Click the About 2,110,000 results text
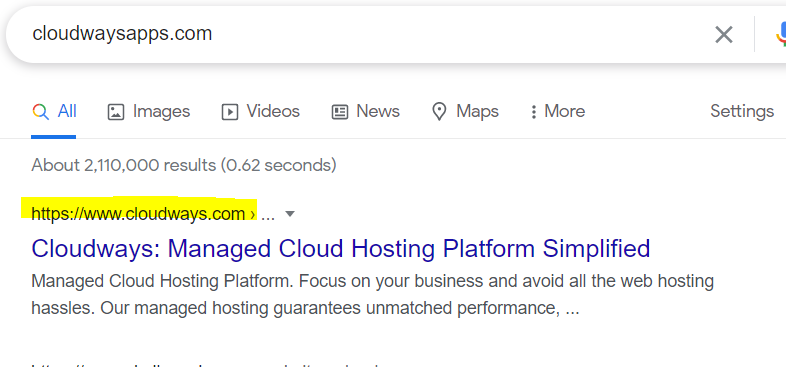786x367 pixels. (x=184, y=165)
